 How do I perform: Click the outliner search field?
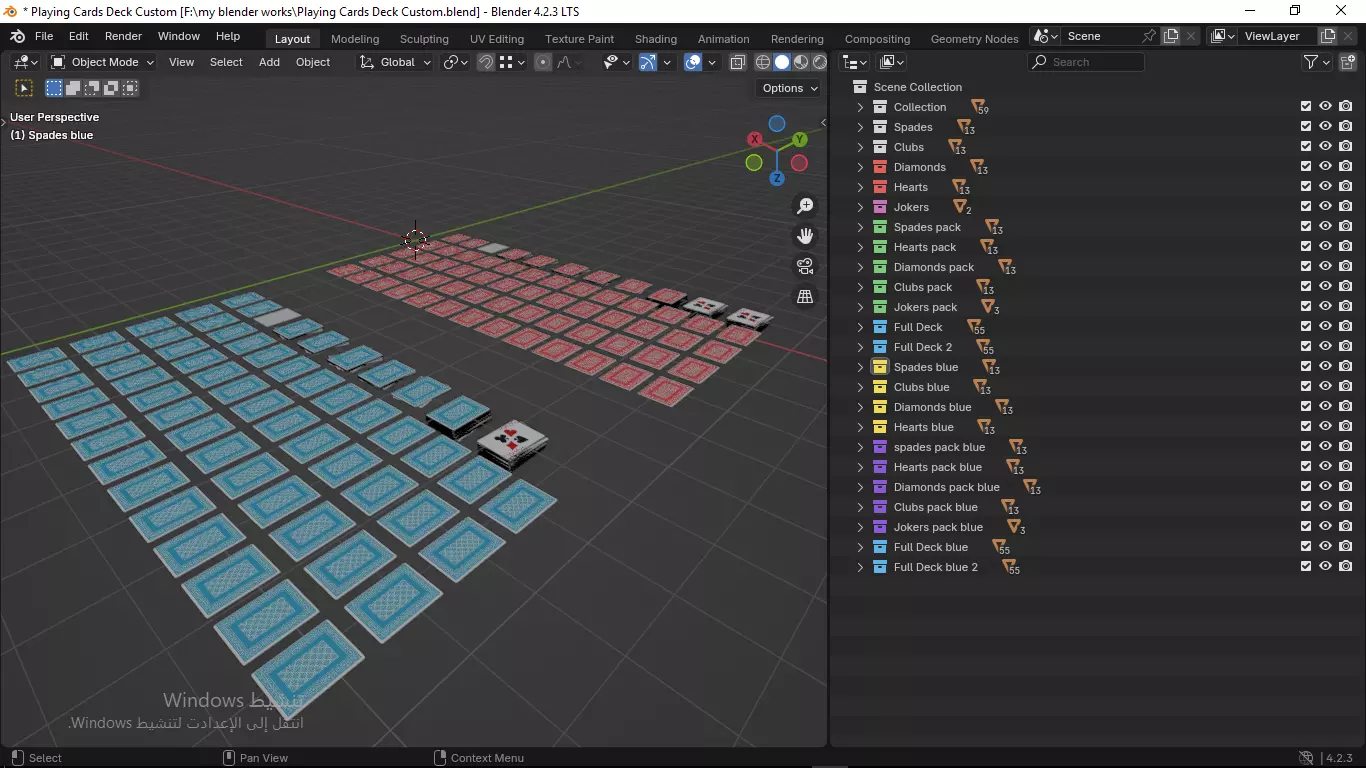click(1086, 62)
